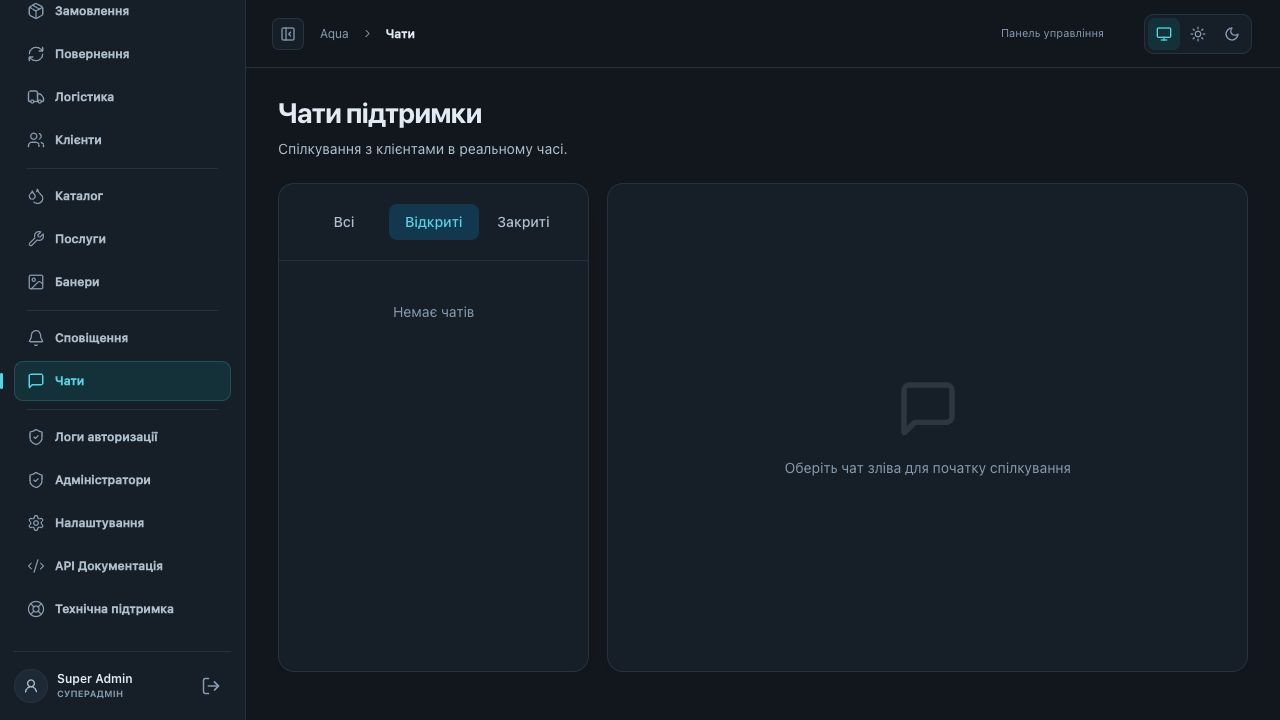Go to Адміністратори label
Screen dimensions: 1280x720
(103, 480)
